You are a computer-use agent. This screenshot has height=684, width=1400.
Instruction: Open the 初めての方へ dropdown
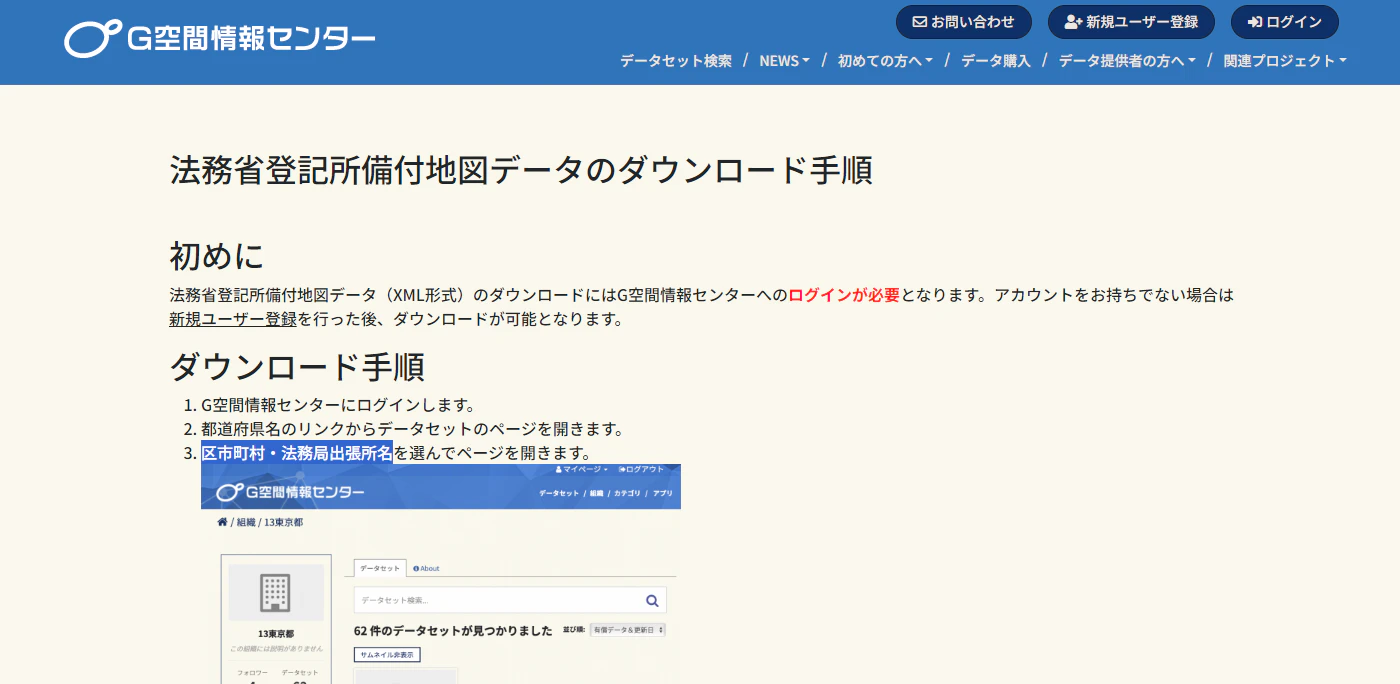pyautogui.click(x=885, y=61)
